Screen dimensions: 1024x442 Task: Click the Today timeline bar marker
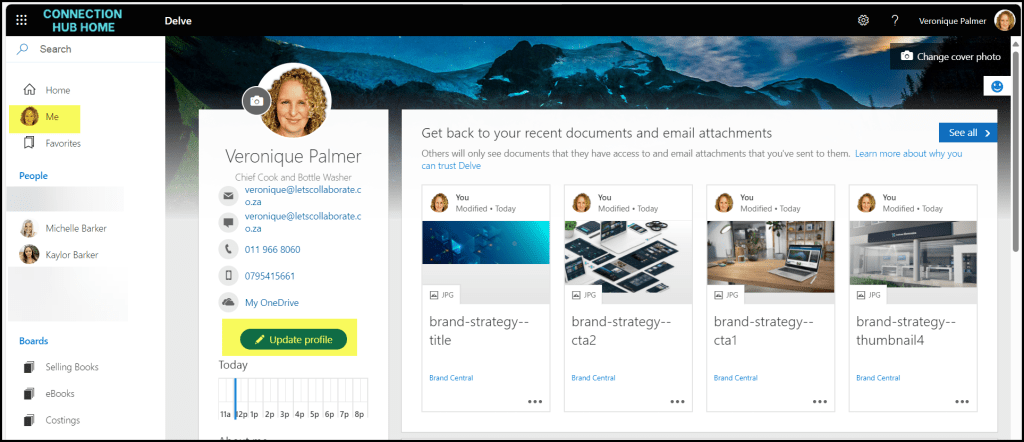236,398
